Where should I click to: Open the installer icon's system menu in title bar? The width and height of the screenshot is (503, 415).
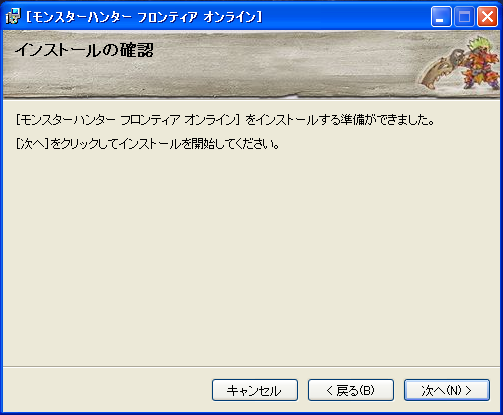13,16
